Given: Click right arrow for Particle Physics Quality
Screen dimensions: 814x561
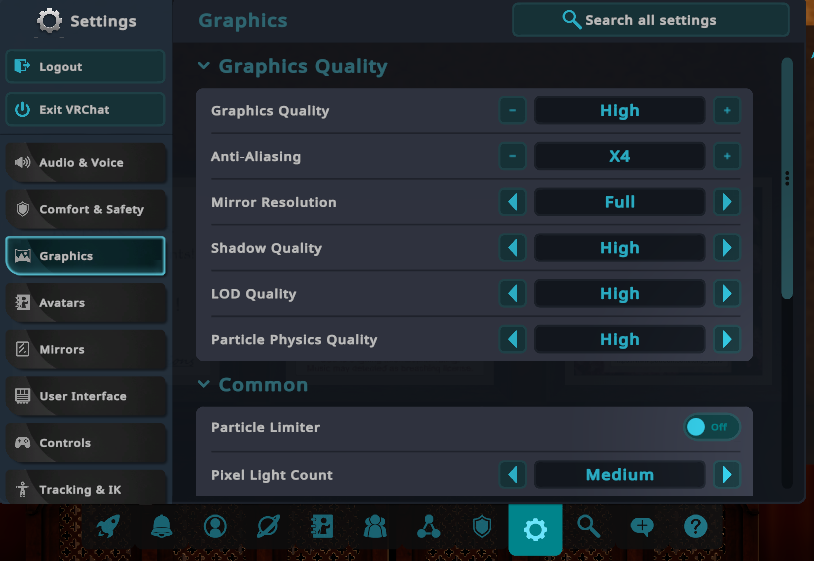Looking at the screenshot, I should [x=727, y=339].
